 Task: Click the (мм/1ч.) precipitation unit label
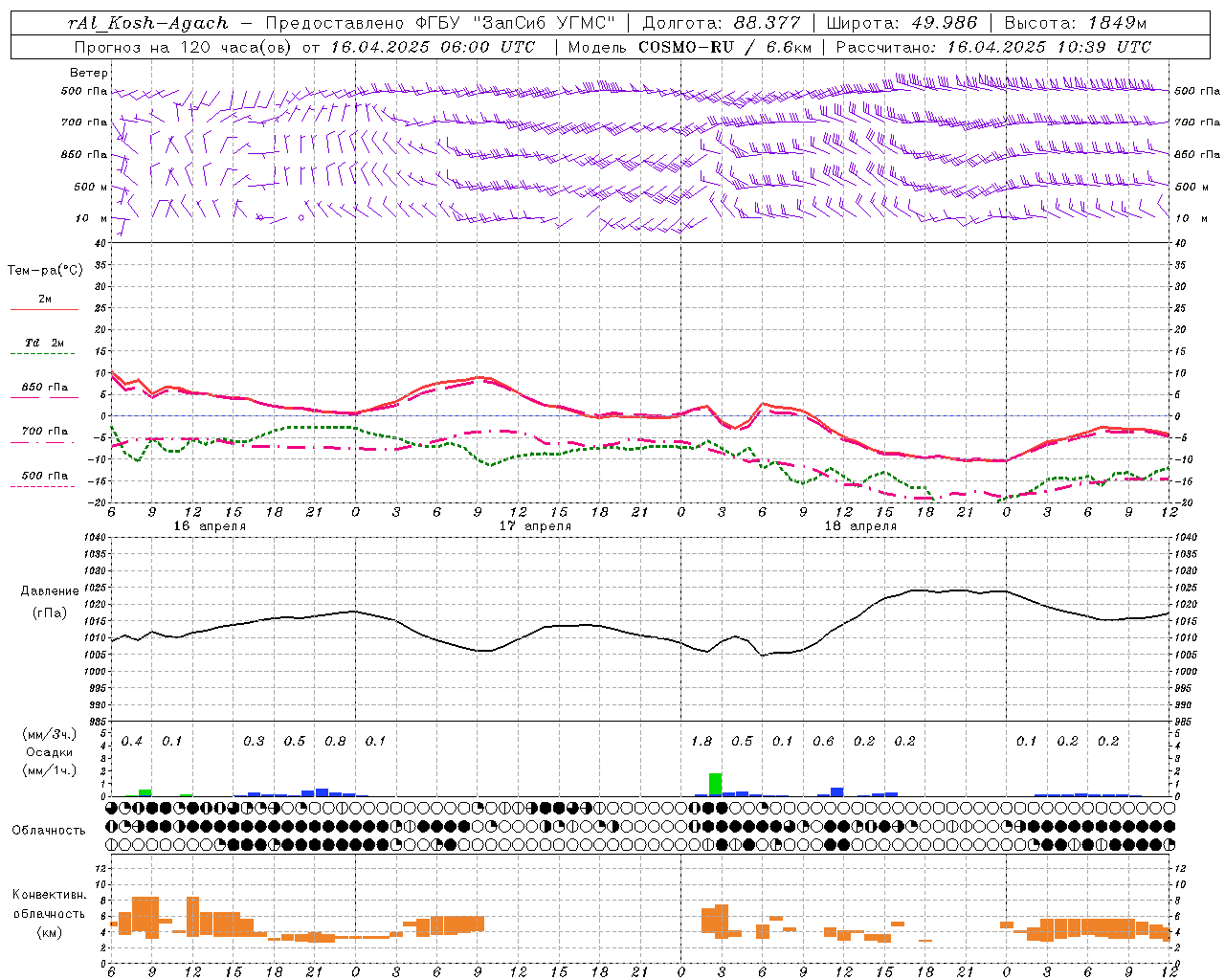coord(50,770)
